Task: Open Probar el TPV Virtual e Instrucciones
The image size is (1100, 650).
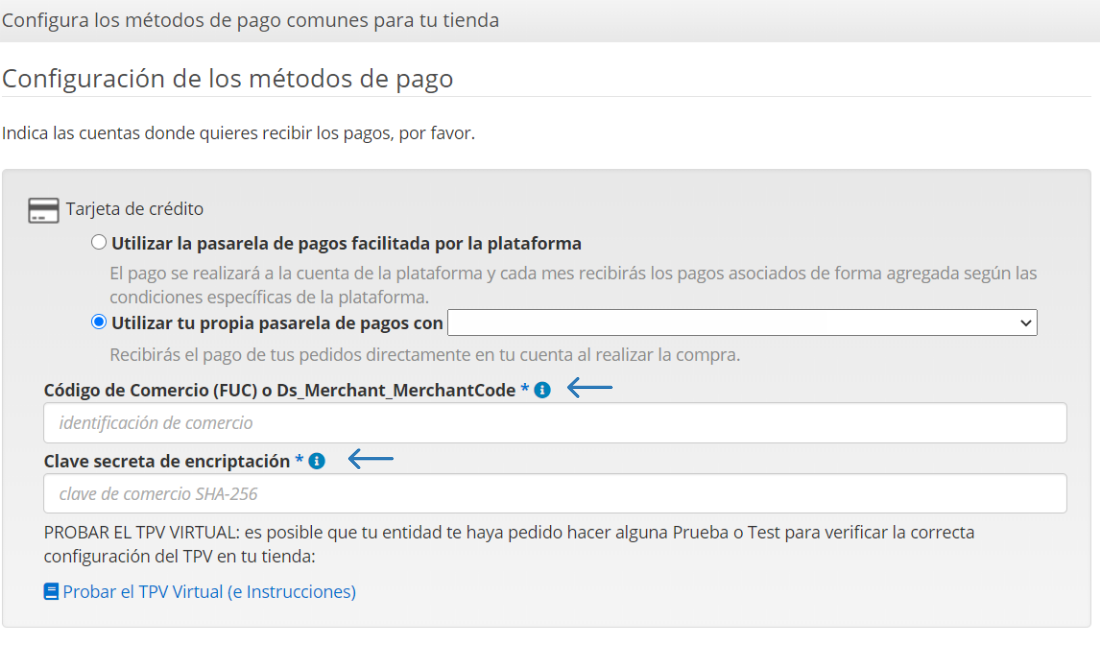Action: (210, 591)
